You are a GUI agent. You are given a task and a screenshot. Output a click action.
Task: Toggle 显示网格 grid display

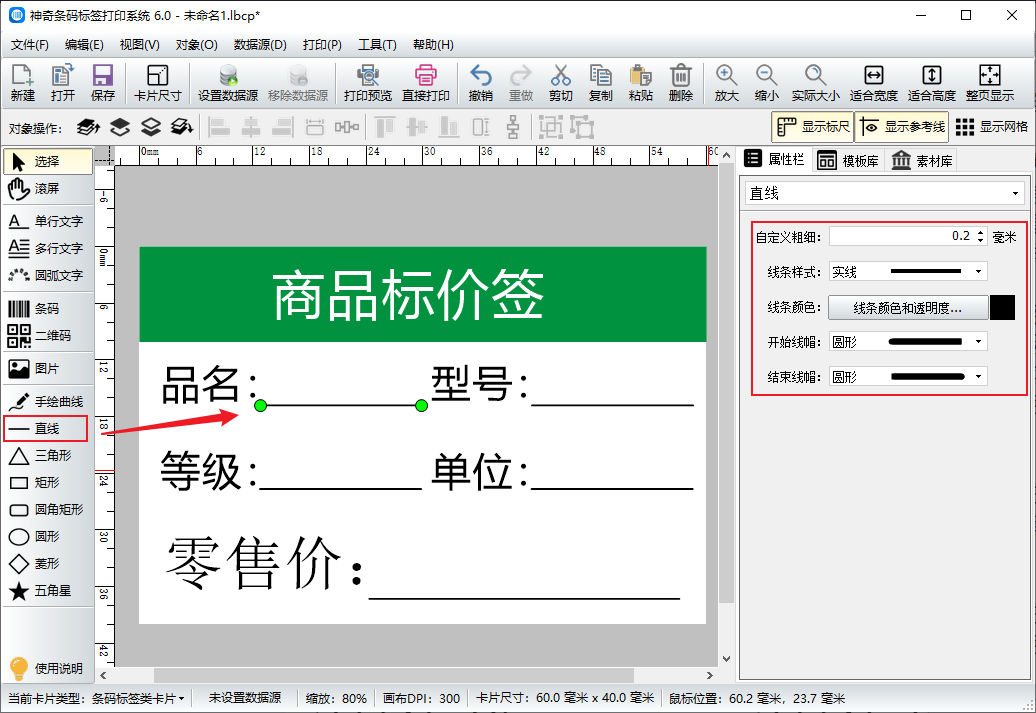pos(991,127)
